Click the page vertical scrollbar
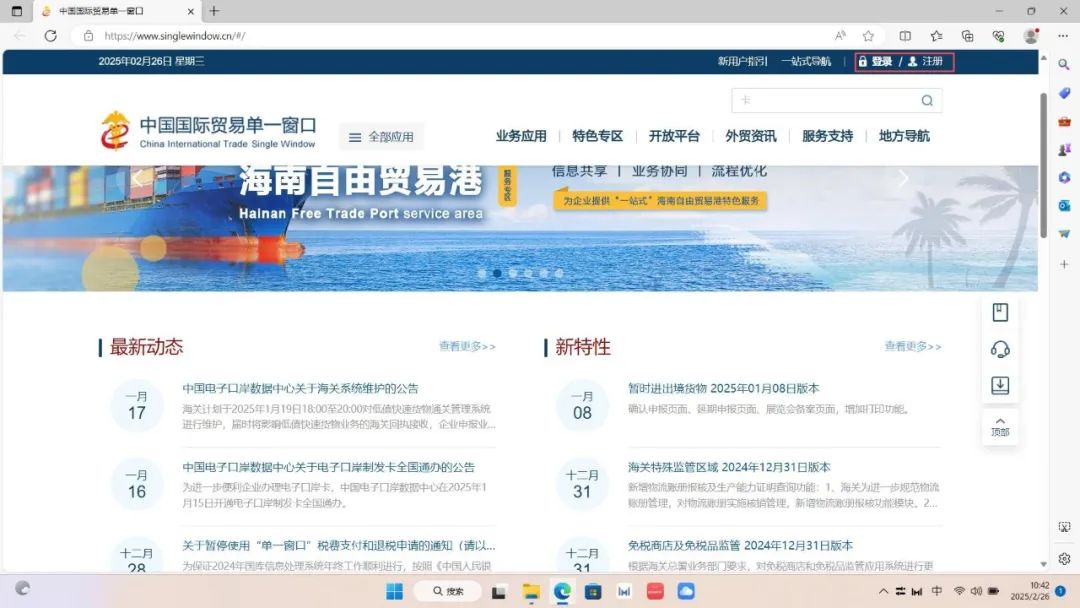The height and width of the screenshot is (608, 1080). coord(1044,165)
